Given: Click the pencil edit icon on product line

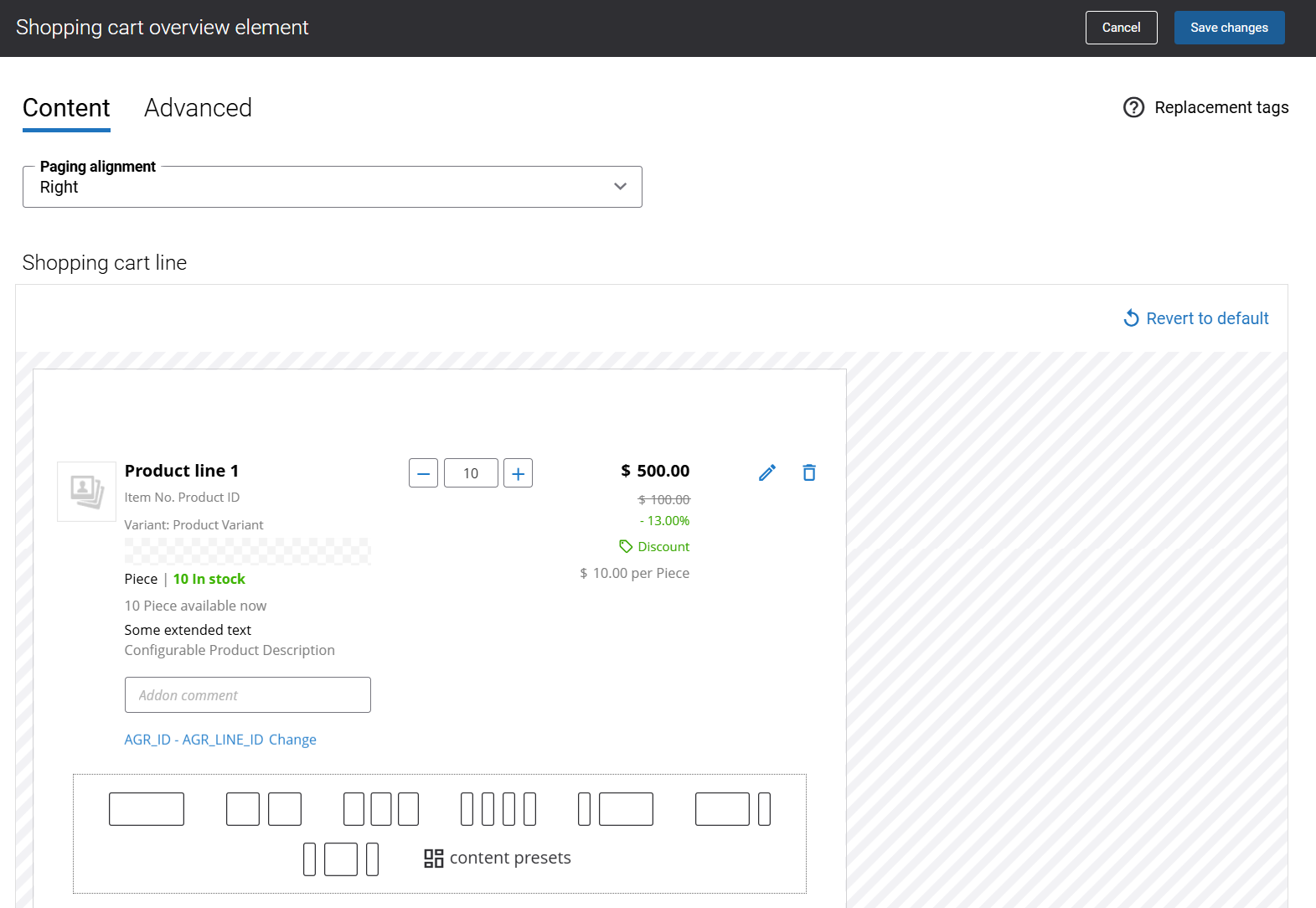Looking at the screenshot, I should [766, 473].
